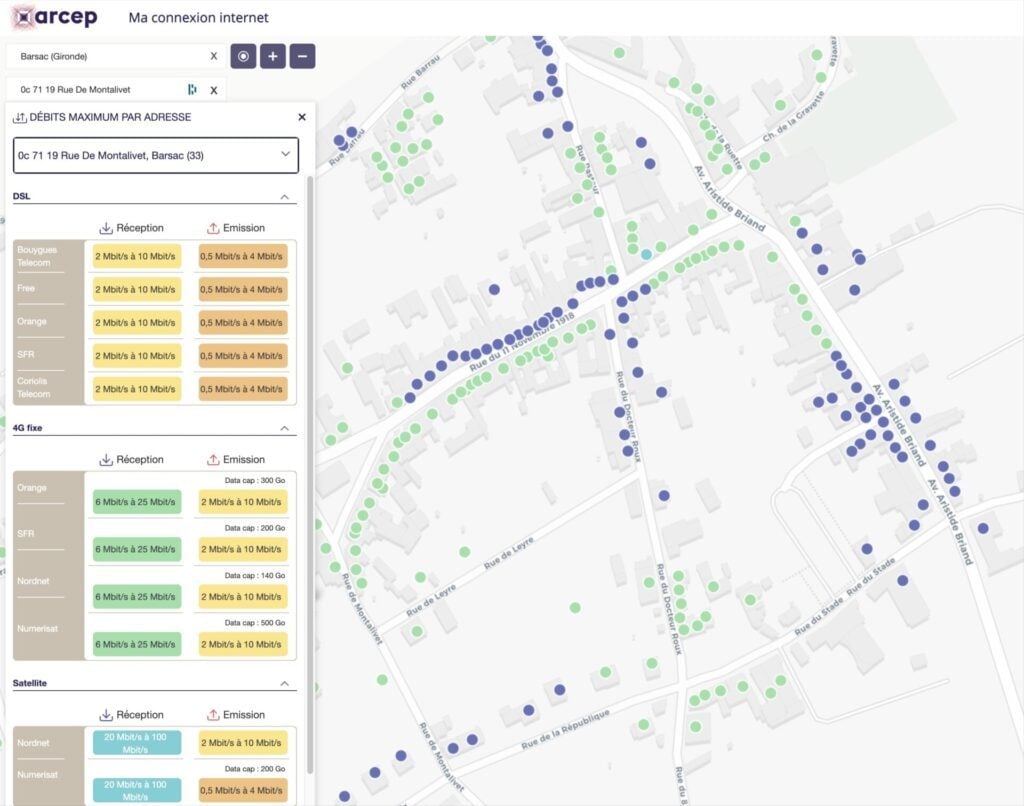Click the Data cap : 300 Go label
Viewport: 1024px width, 806px height.
tap(255, 481)
